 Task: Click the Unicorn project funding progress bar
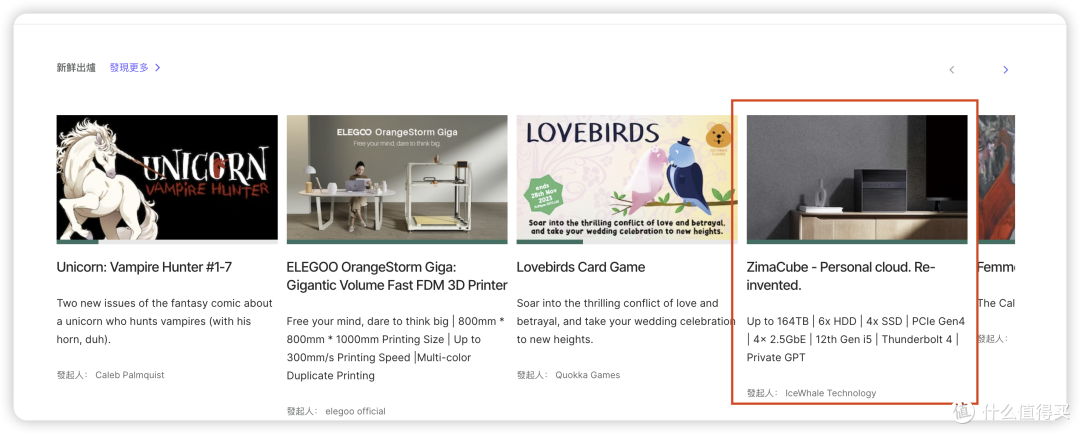[x=167, y=242]
